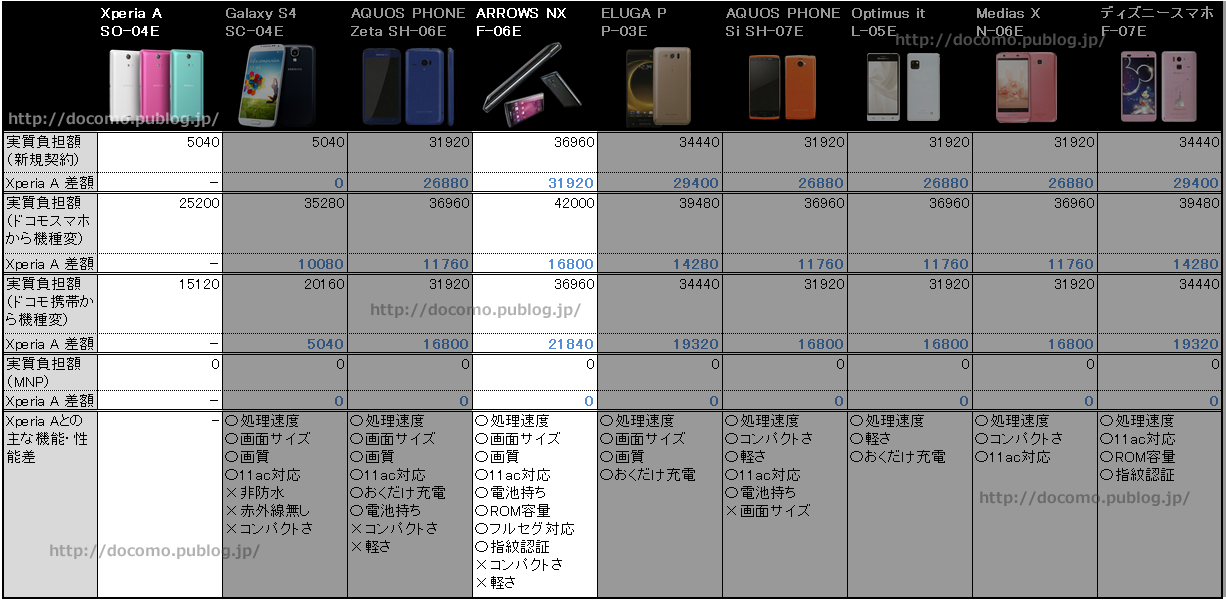Select the 'Medias X N-06E' header text

coord(1008,22)
